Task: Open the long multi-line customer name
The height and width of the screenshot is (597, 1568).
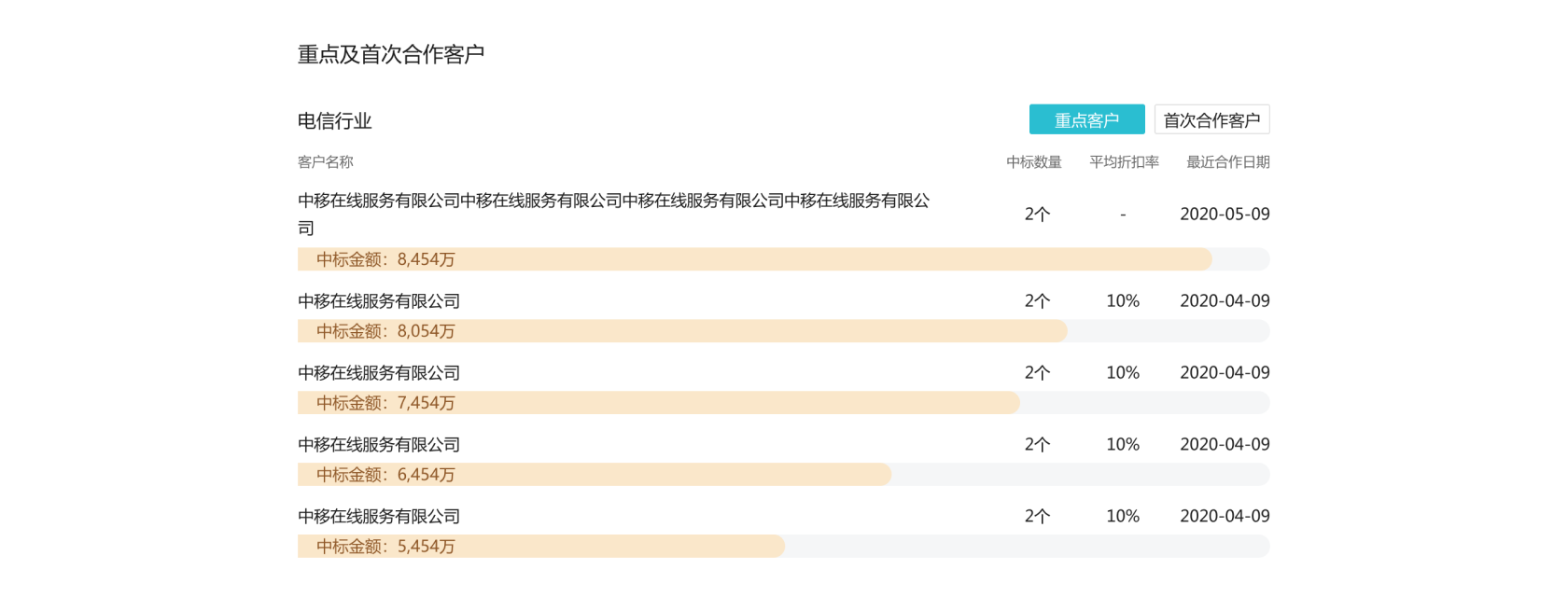Action: point(613,214)
